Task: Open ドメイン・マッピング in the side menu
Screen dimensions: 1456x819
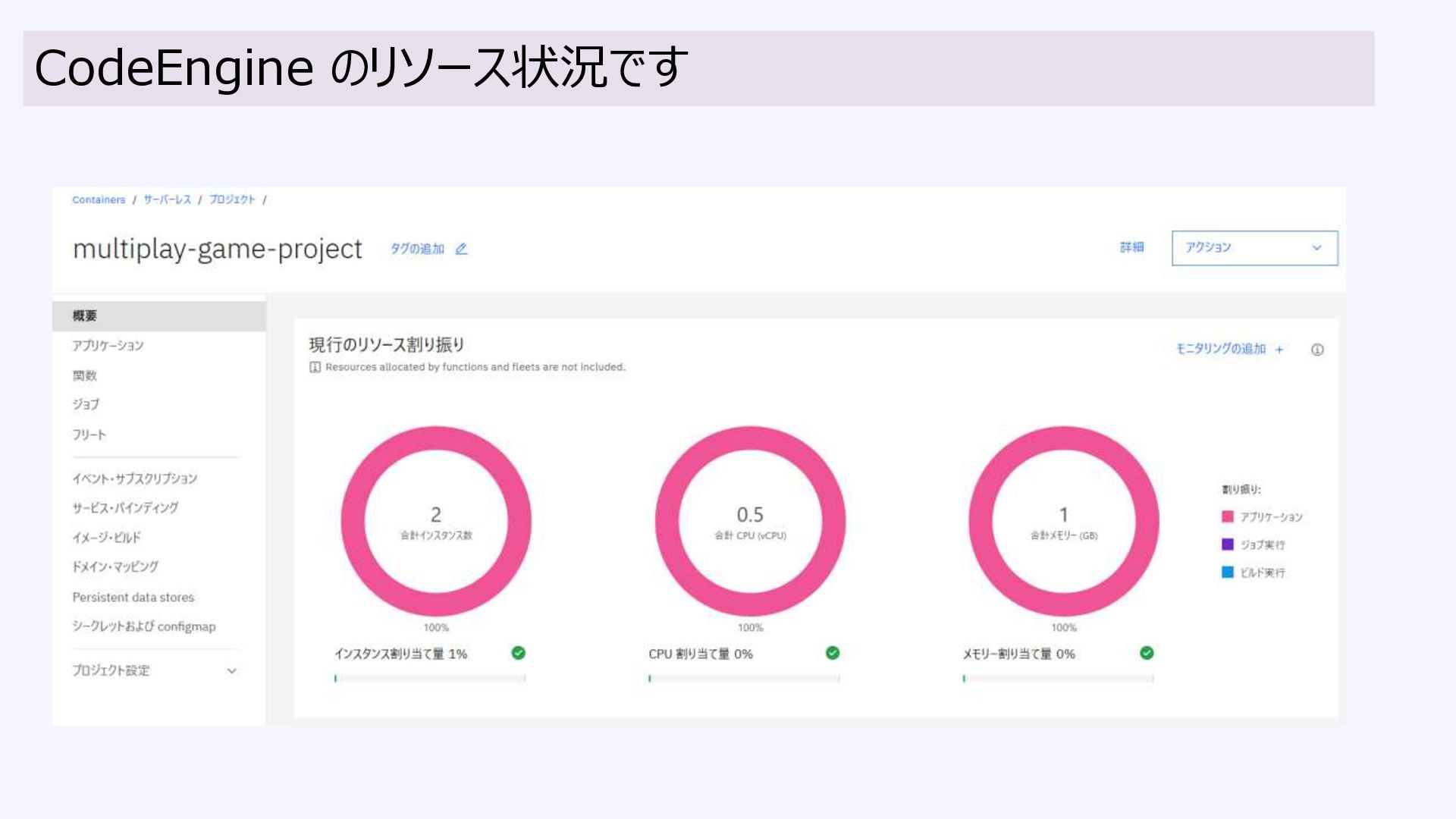Action: click(115, 567)
